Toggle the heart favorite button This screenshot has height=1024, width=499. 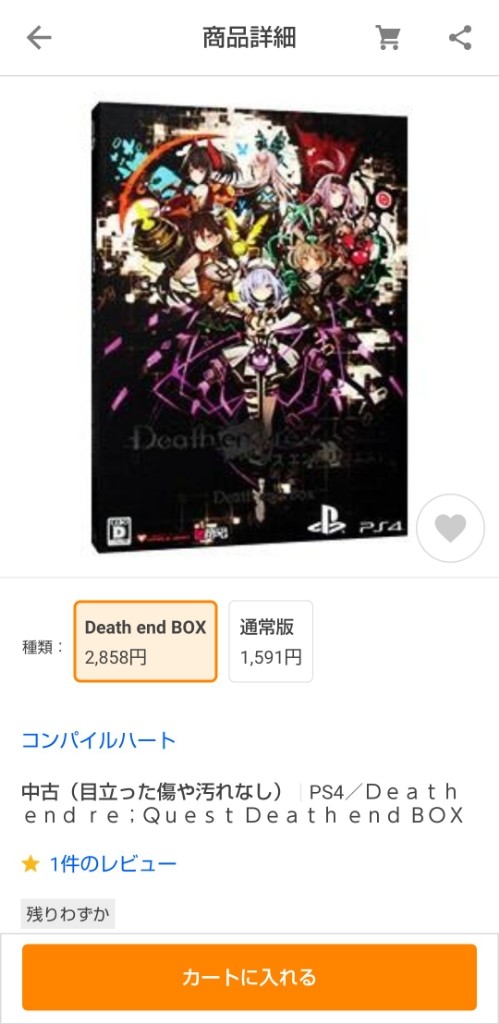(451, 528)
